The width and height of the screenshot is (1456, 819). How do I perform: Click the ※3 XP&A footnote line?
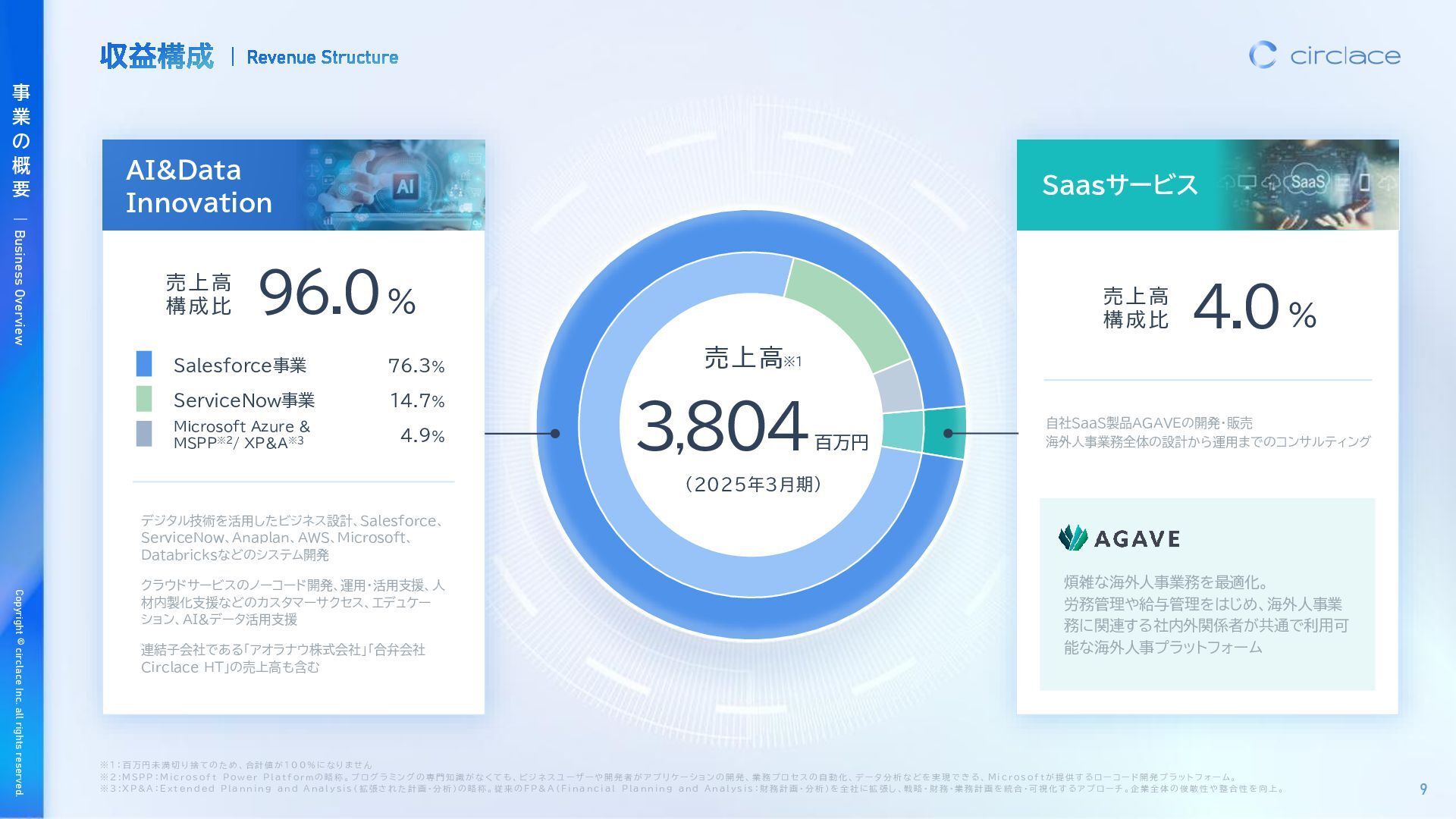point(692,789)
